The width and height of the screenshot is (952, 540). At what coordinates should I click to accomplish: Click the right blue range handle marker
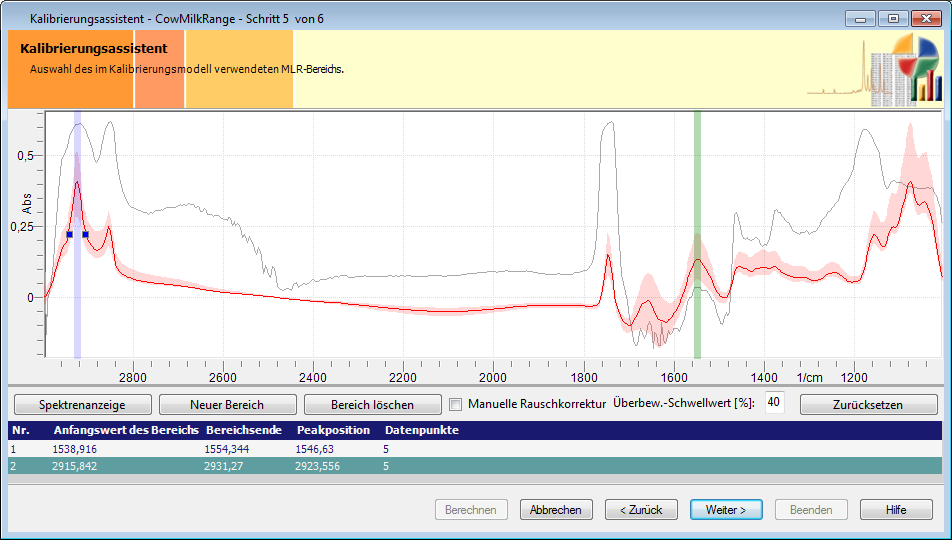click(86, 234)
